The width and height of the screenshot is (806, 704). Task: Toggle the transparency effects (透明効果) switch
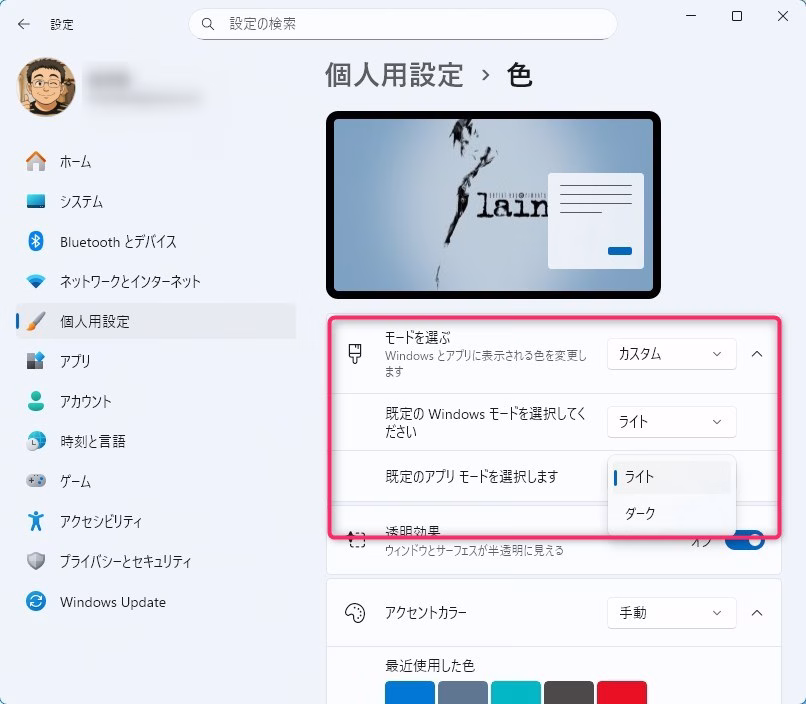point(745,541)
